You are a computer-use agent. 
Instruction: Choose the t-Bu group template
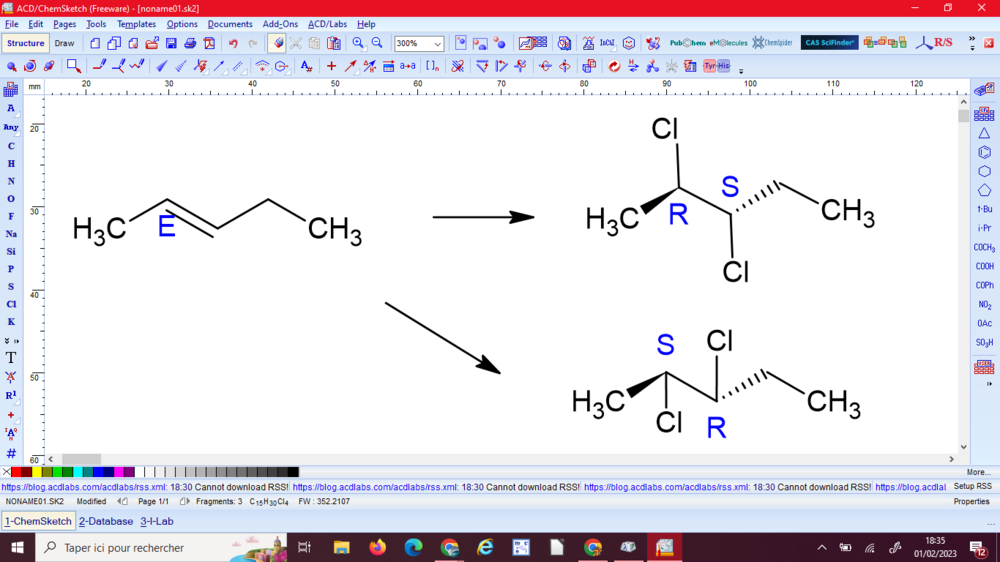point(984,210)
